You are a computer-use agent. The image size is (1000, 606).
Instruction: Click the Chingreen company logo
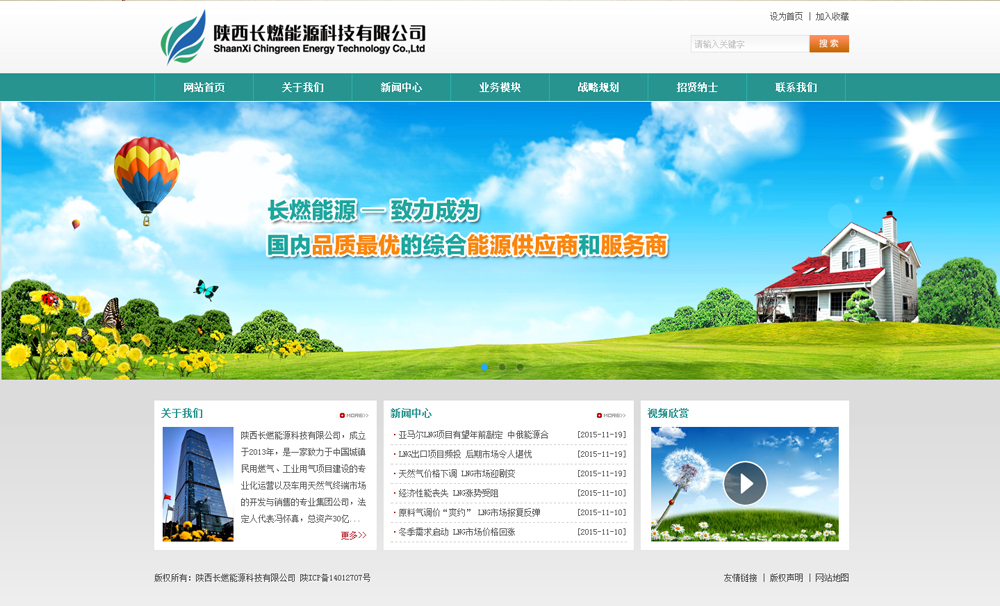point(293,38)
